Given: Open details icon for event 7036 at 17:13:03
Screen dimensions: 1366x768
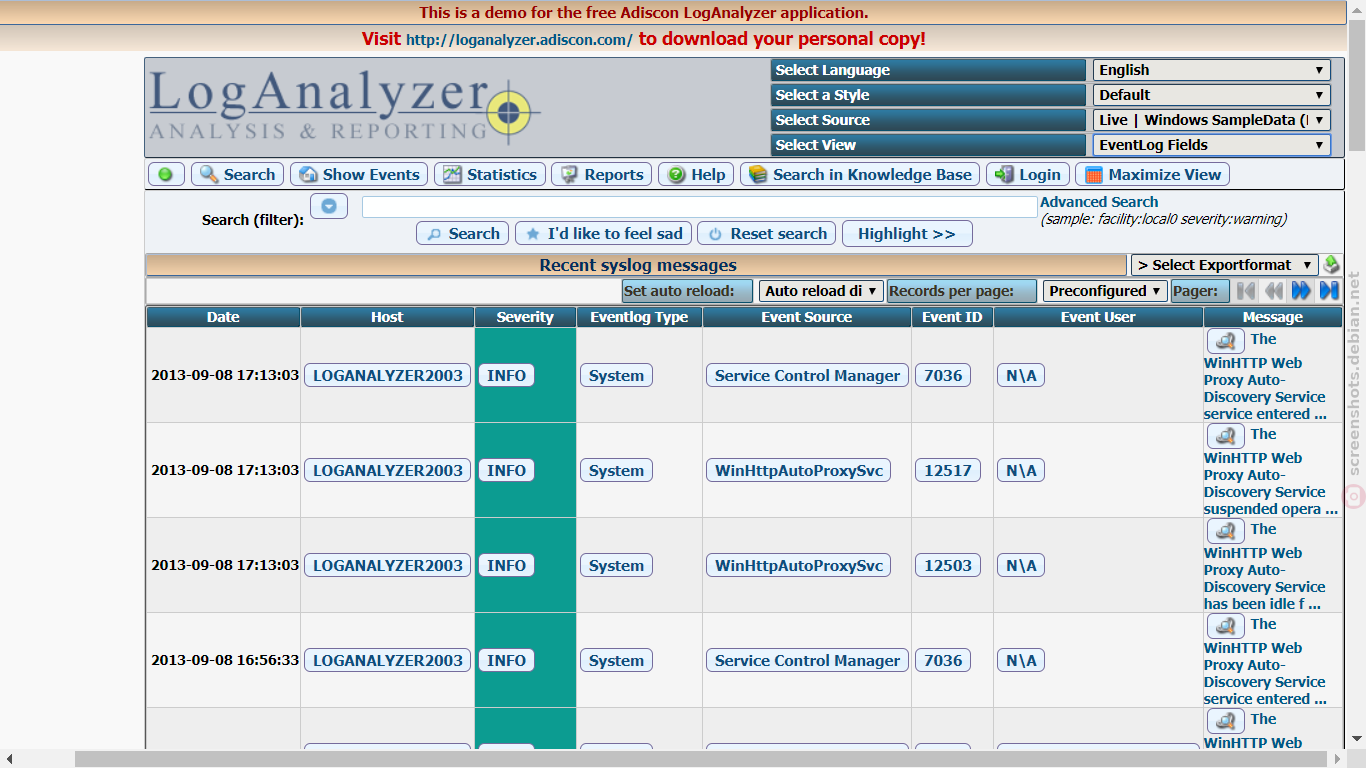Looking at the screenshot, I should coord(1225,341).
